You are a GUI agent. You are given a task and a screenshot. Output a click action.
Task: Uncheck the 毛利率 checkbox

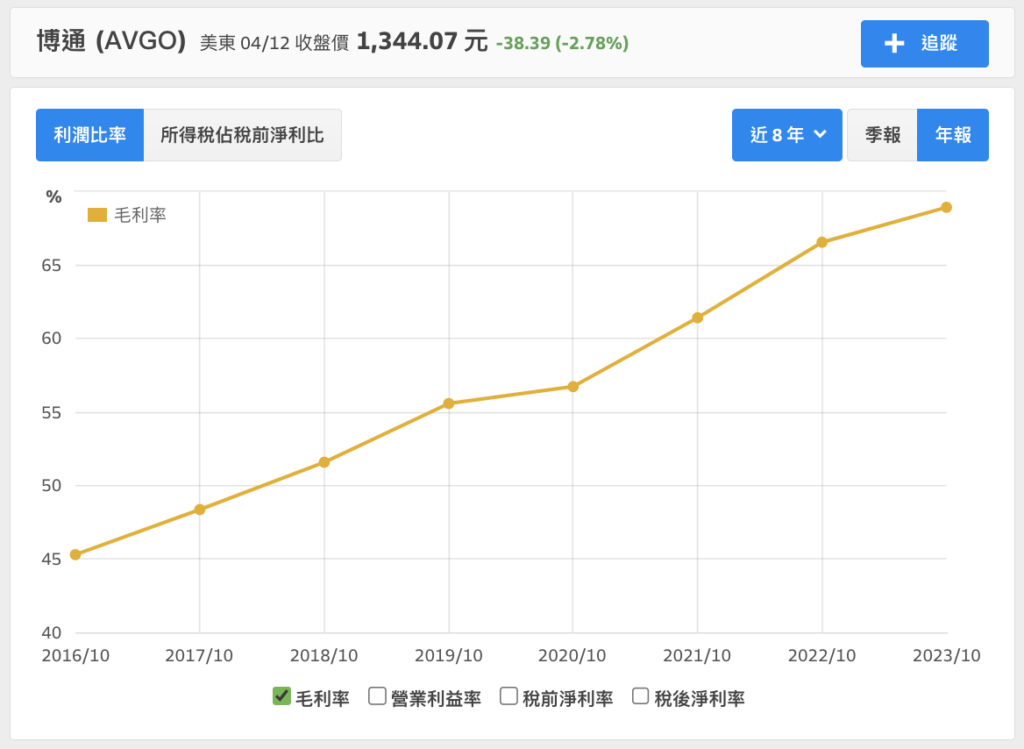click(x=281, y=696)
